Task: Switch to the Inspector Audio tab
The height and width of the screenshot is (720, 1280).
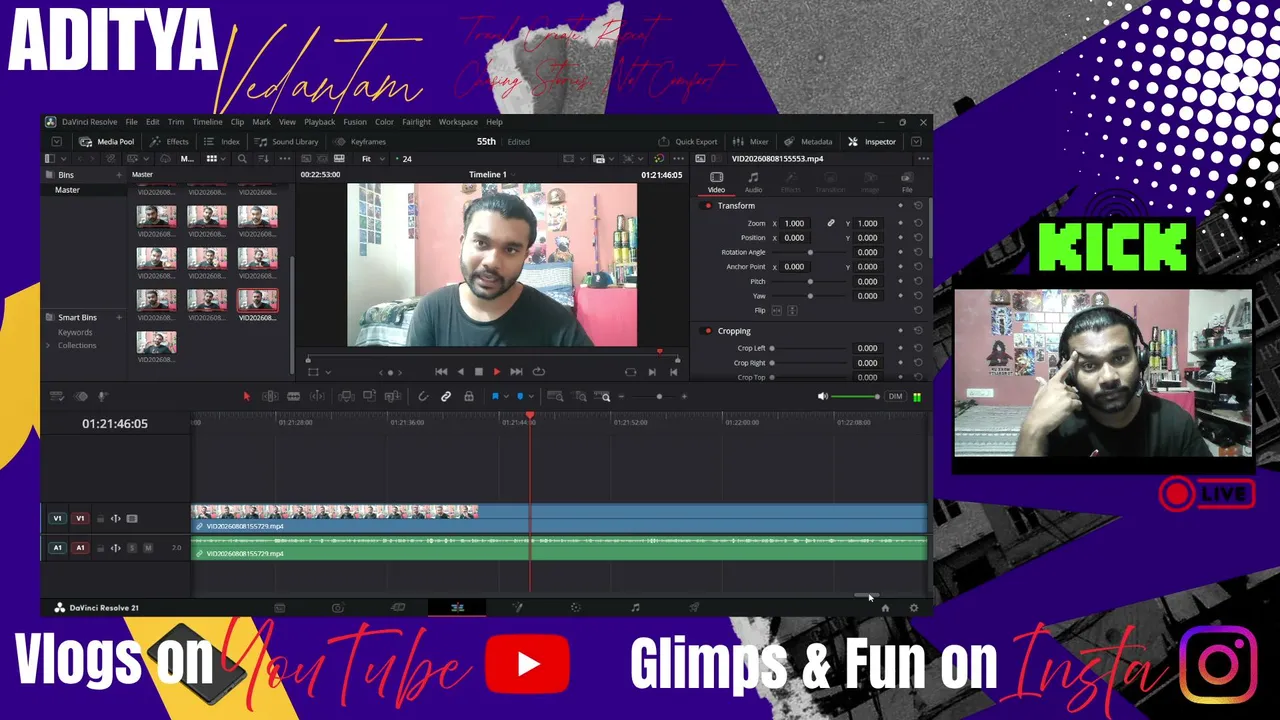Action: pos(753,182)
